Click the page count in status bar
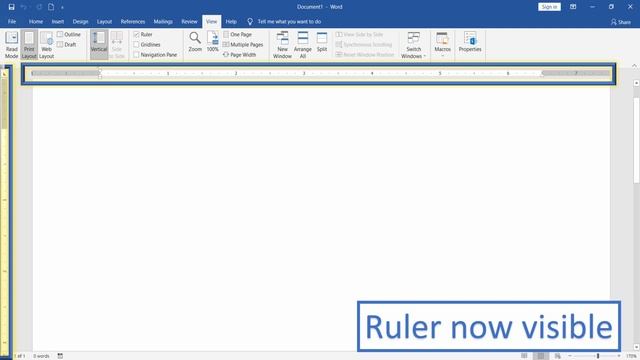 tap(19, 356)
